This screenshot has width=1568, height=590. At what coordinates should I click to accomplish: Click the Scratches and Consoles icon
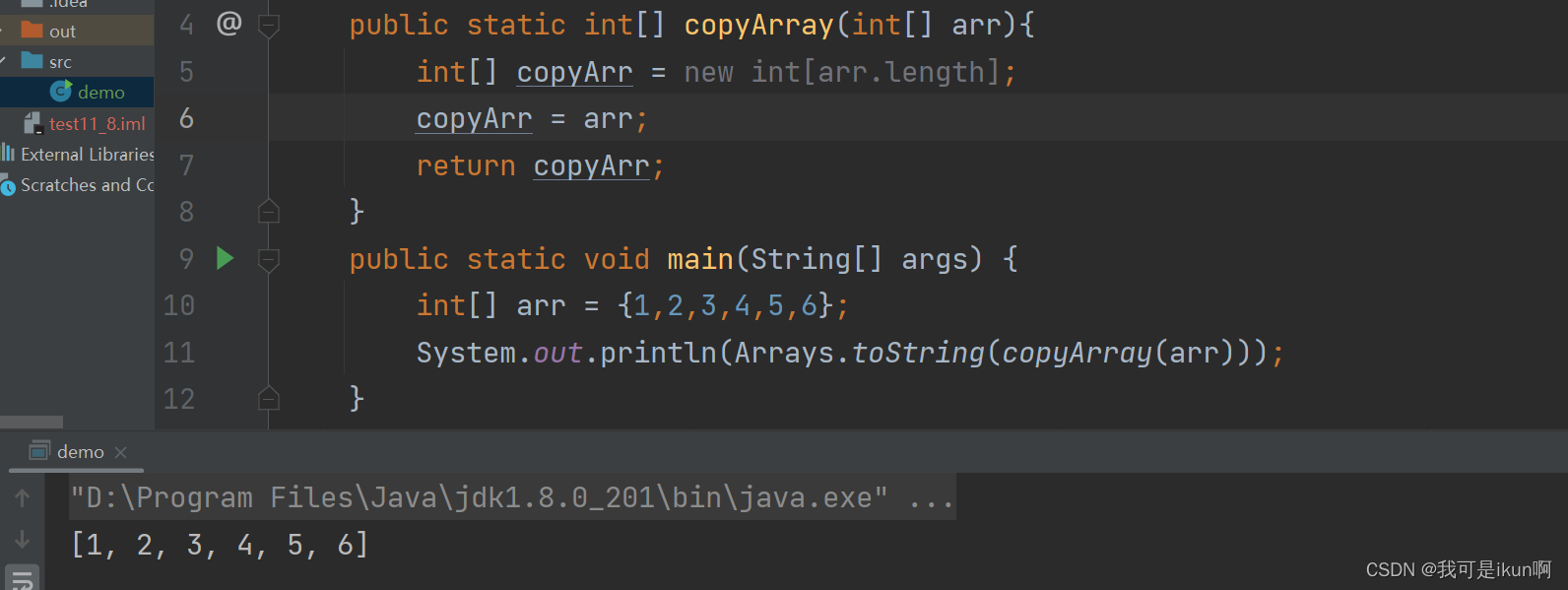tap(8, 184)
